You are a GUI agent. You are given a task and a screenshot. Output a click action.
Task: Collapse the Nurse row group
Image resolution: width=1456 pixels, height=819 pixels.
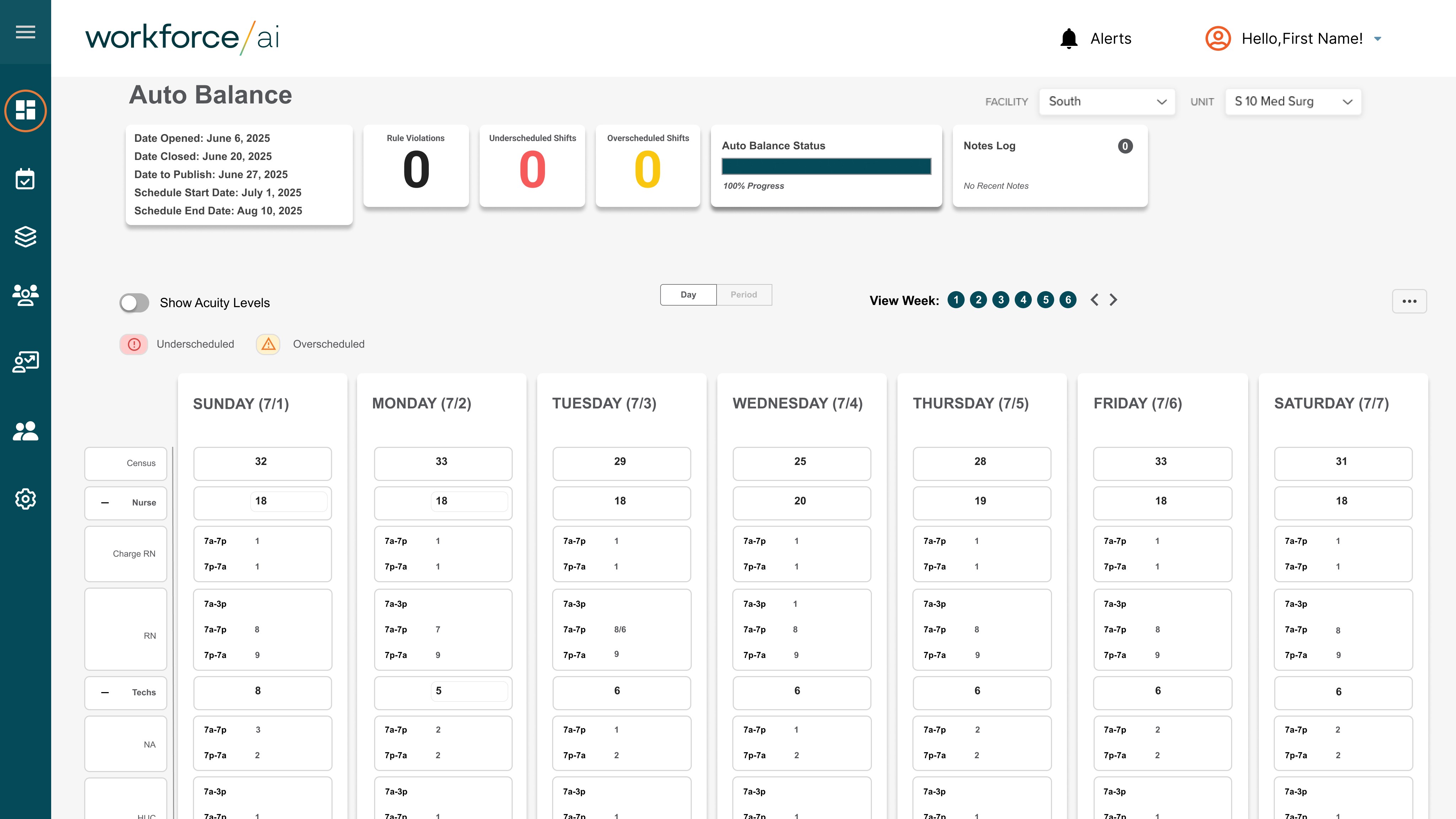105,503
